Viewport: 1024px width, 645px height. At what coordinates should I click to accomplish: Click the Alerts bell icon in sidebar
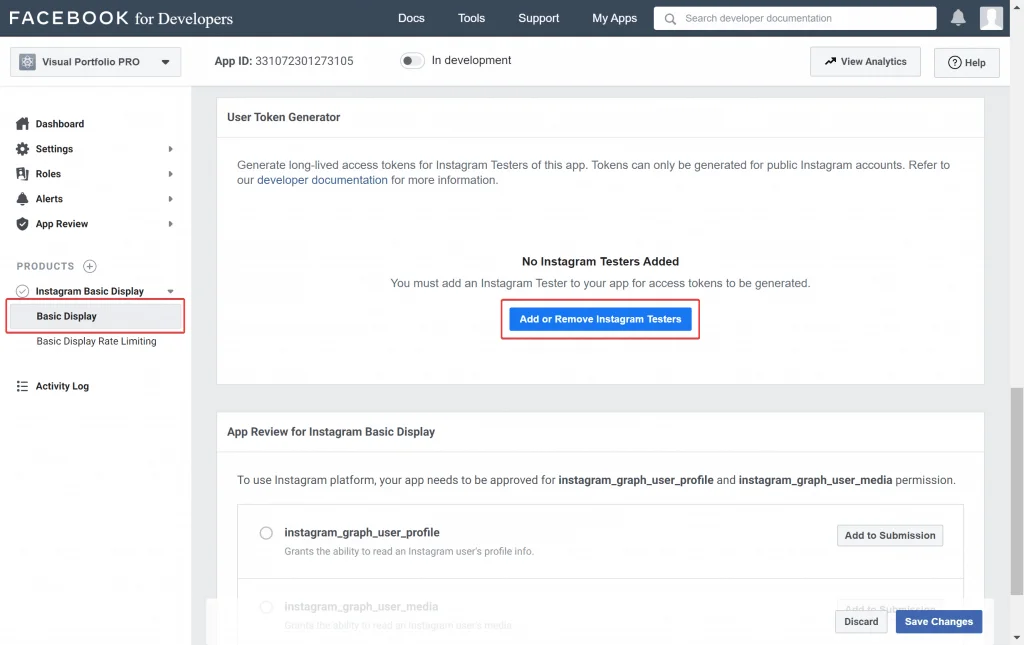coord(22,198)
